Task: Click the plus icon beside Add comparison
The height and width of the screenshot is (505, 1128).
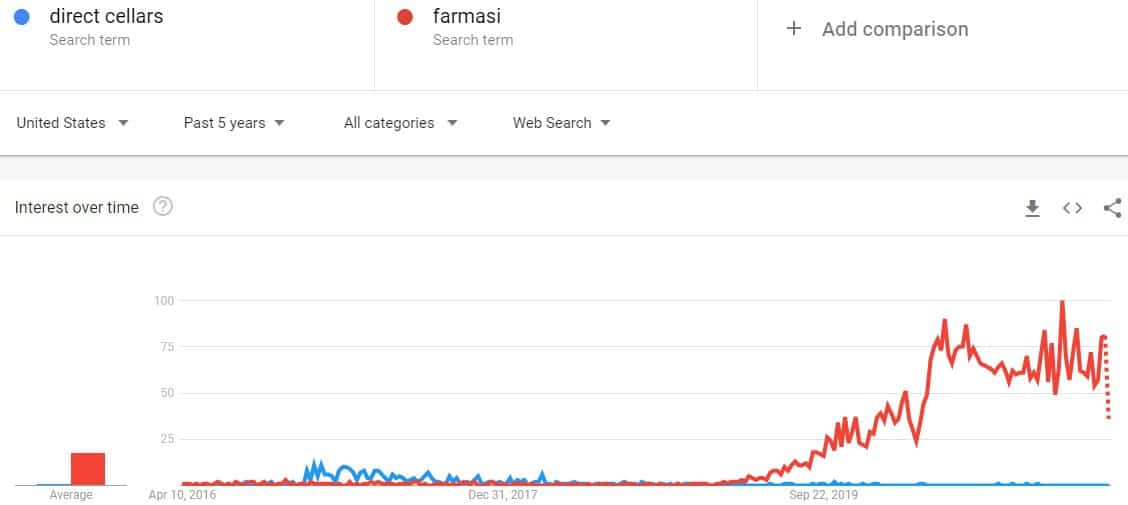Action: click(793, 29)
